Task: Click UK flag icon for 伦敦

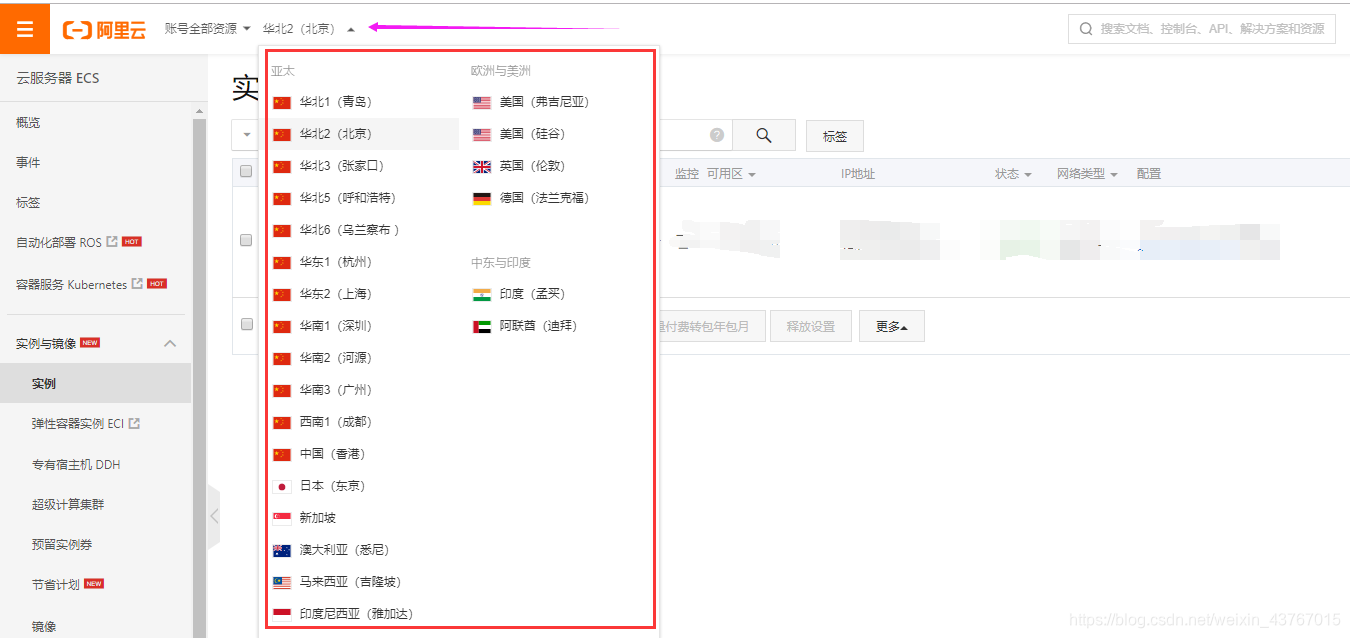Action: click(482, 166)
